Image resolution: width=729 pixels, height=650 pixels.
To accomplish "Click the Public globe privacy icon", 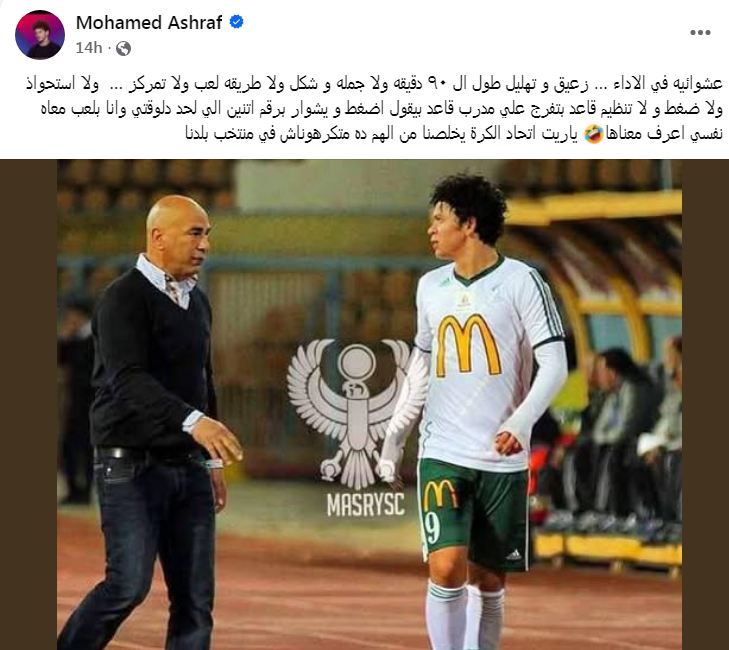I will click(x=123, y=48).
